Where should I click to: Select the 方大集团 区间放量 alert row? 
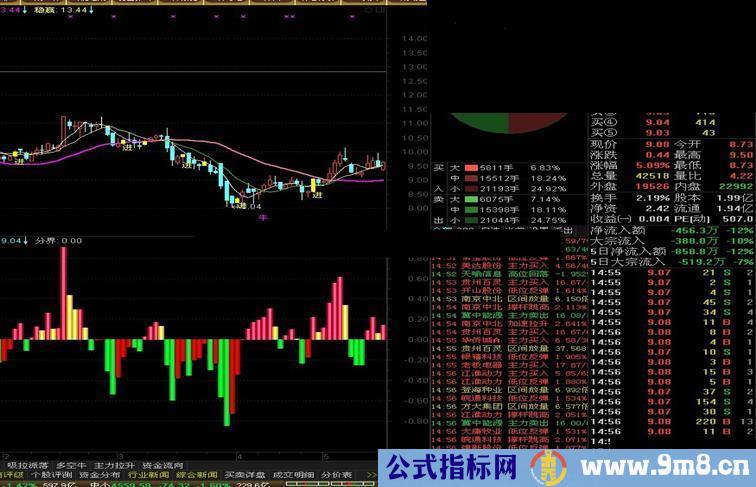(509, 406)
